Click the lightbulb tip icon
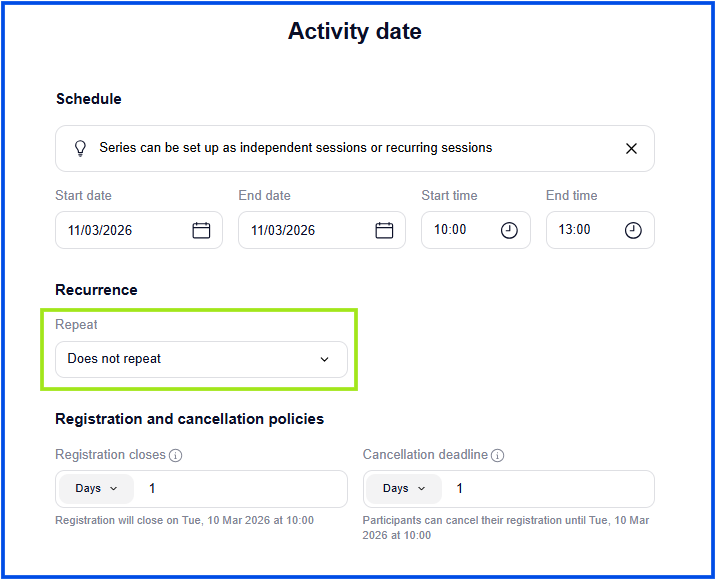The height and width of the screenshot is (582, 716). tap(80, 148)
